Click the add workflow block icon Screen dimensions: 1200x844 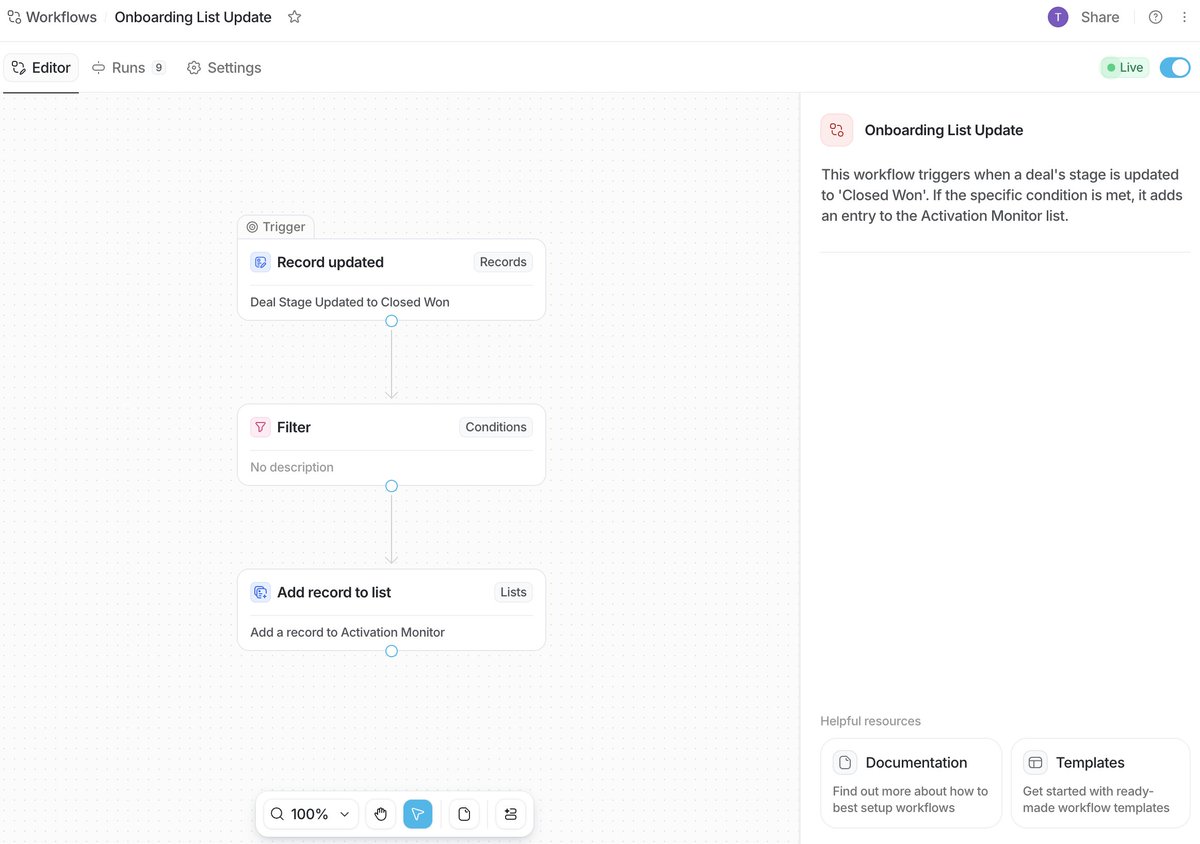click(x=510, y=813)
